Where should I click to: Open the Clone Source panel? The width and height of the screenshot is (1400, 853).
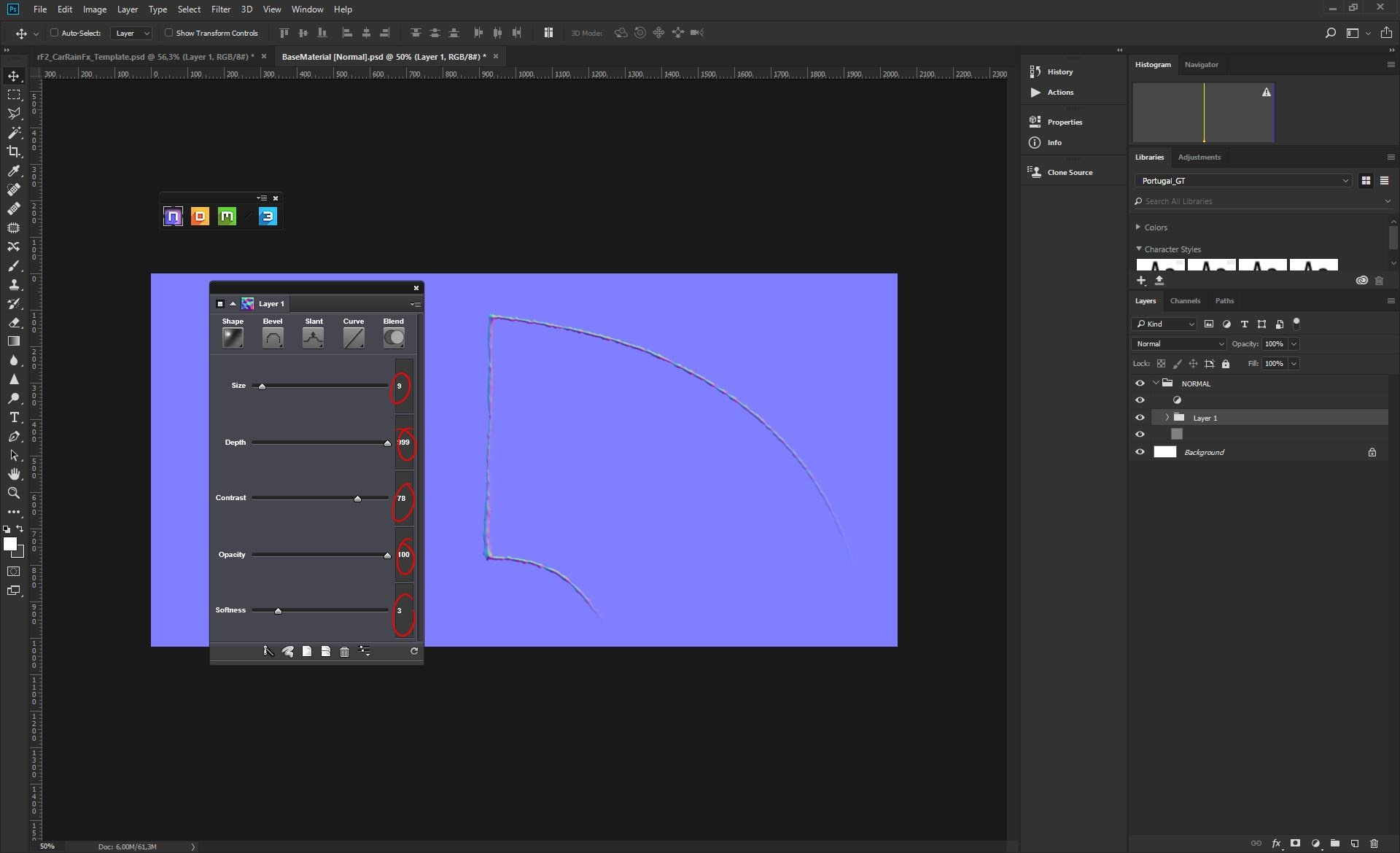[x=1070, y=172]
